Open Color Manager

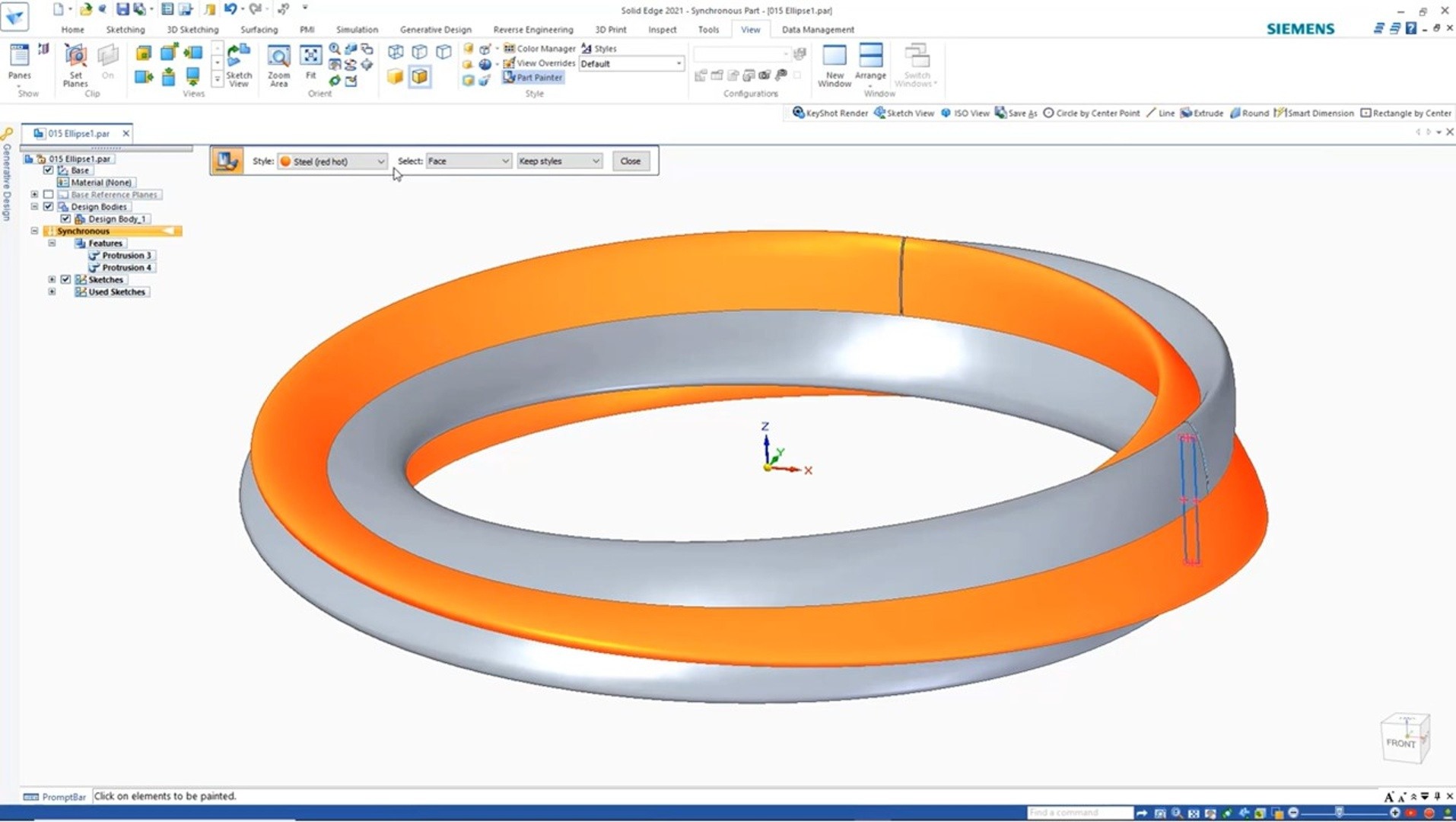[539, 48]
